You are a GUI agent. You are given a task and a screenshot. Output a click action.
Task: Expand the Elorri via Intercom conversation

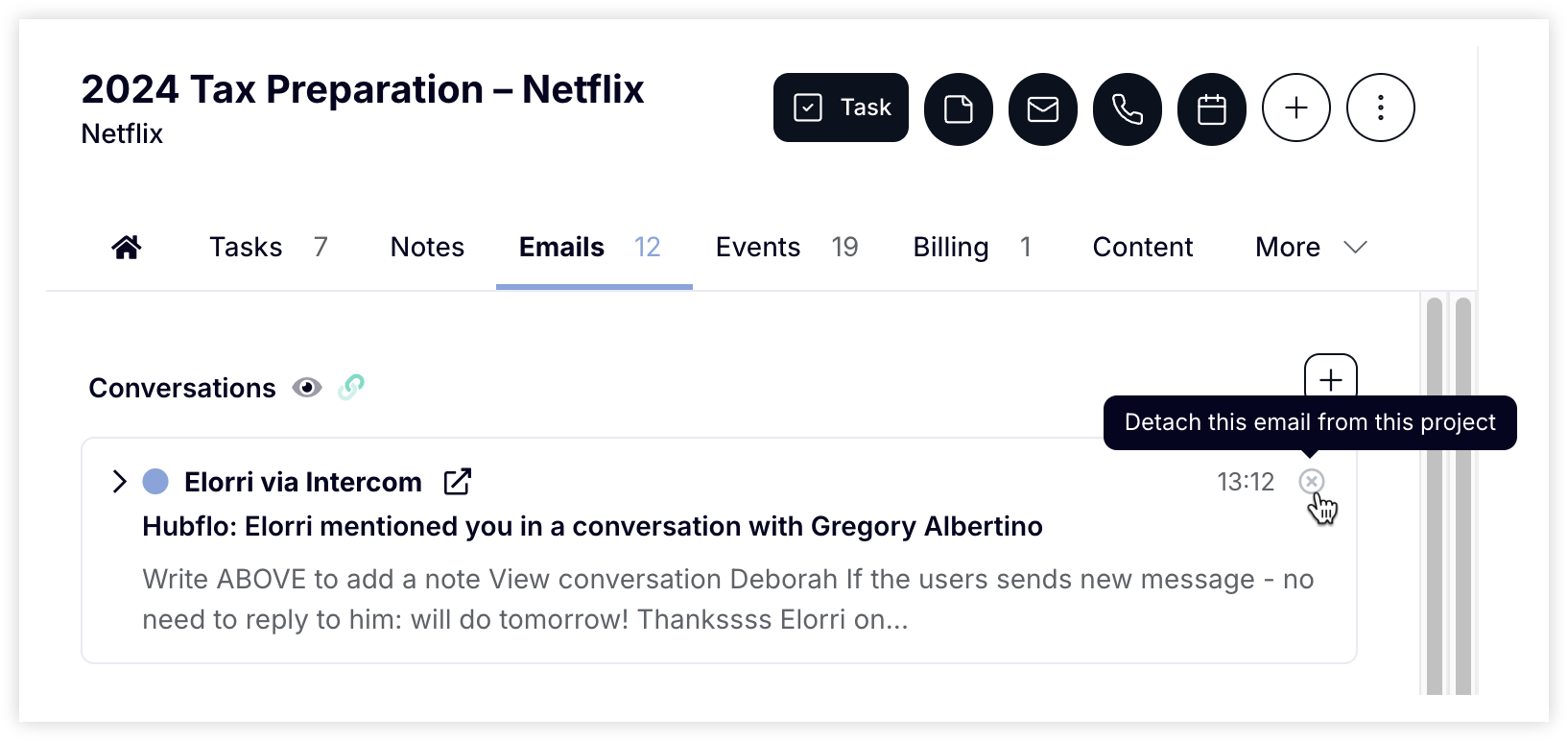[x=119, y=481]
